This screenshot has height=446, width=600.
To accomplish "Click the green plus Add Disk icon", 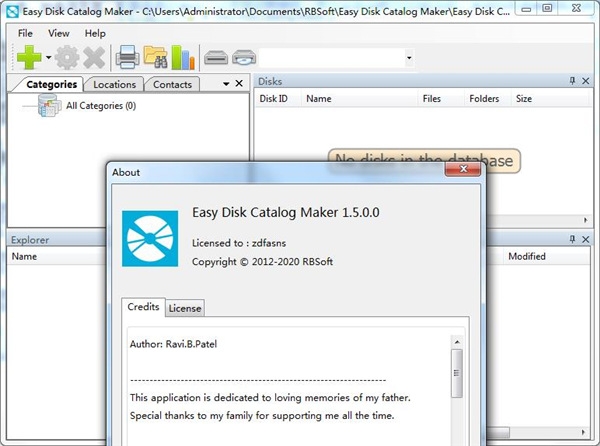I will (29, 57).
